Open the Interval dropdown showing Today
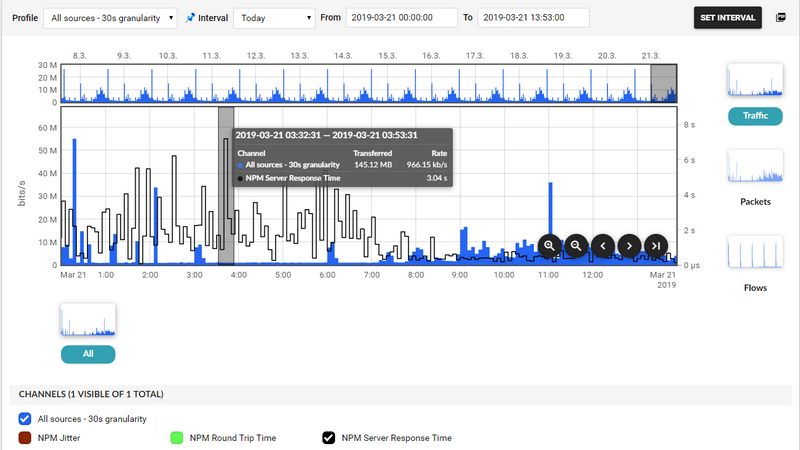This screenshot has width=800, height=450. coord(274,18)
